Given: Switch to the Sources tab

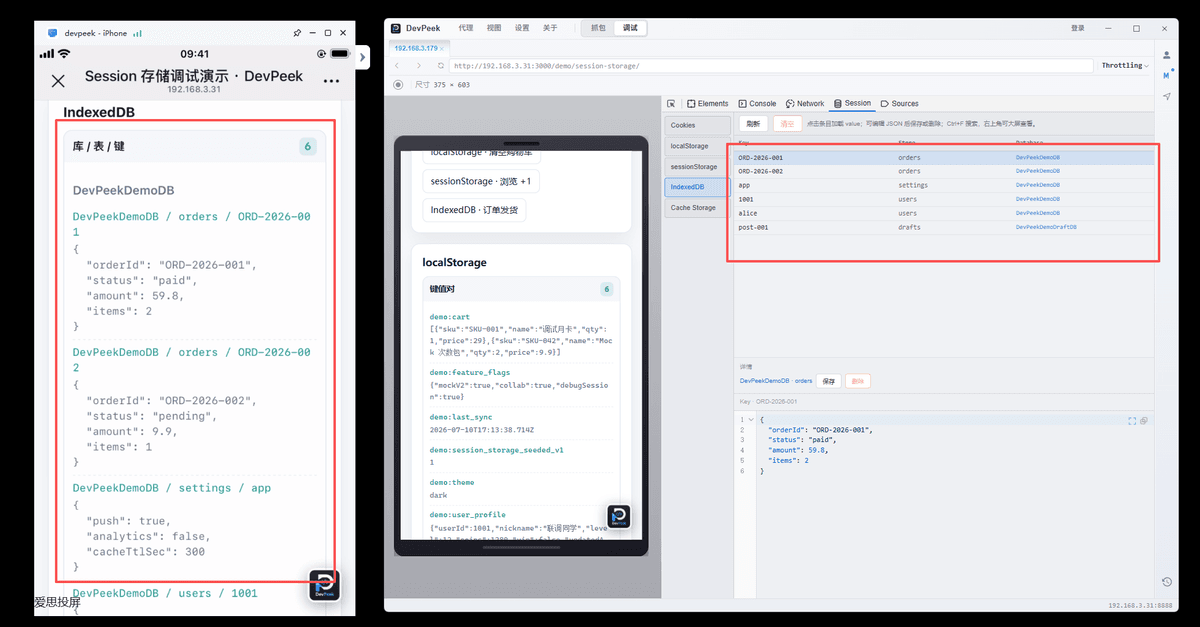Looking at the screenshot, I should [x=900, y=103].
